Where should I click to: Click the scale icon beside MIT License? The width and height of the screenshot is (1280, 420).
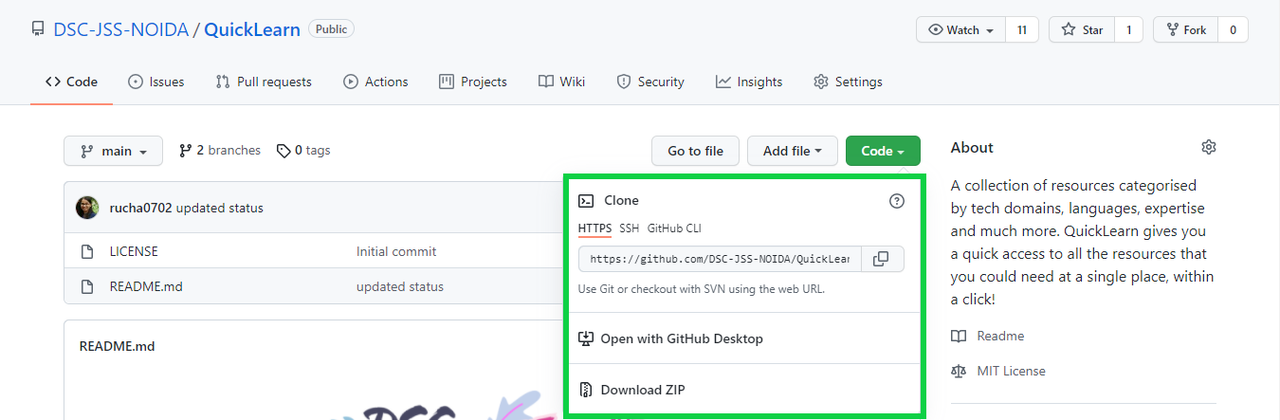(959, 371)
